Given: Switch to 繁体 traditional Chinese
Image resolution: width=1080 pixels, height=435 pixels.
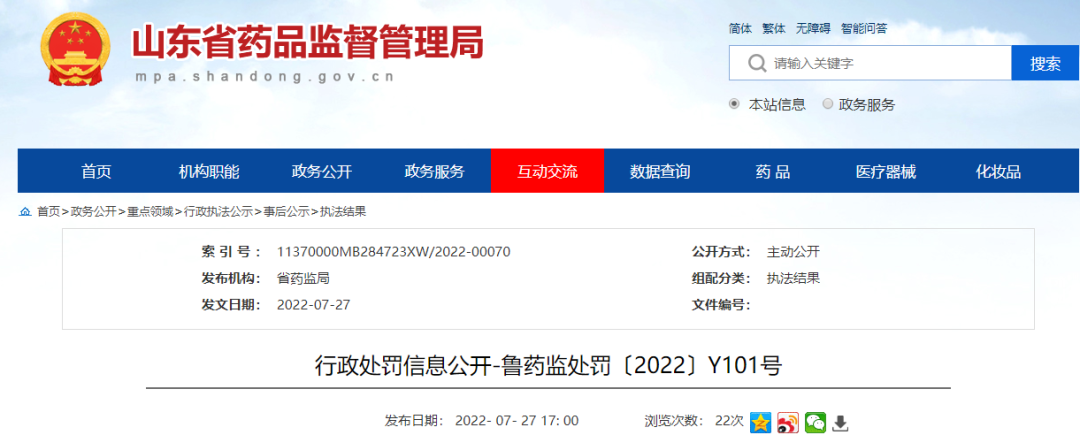Looking at the screenshot, I should (x=774, y=28).
